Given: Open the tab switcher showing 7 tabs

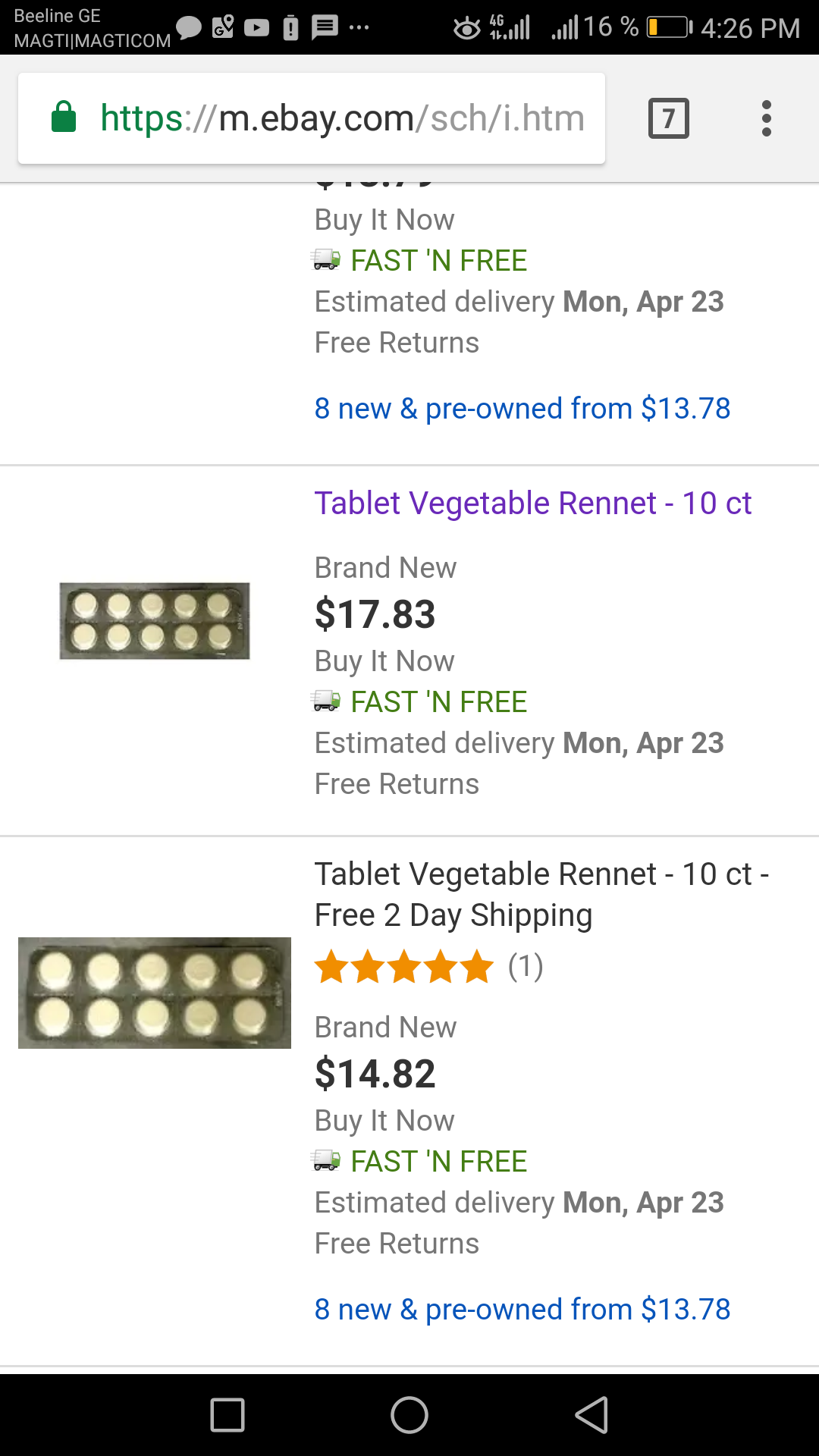Looking at the screenshot, I should pyautogui.click(x=668, y=118).
